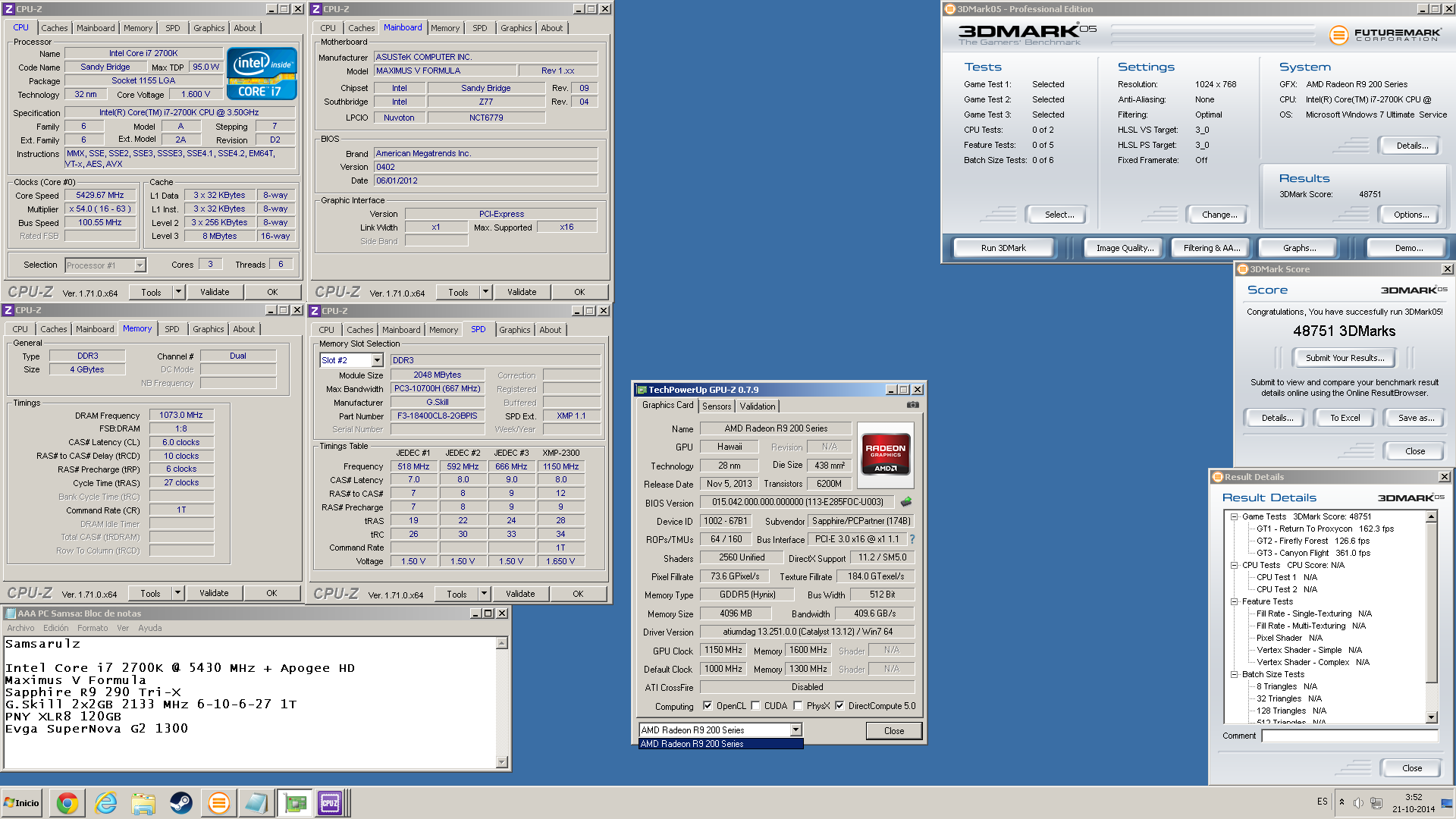This screenshot has height=819, width=1456.
Task: Click the show desktop icon near clock
Action: coord(1447,802)
